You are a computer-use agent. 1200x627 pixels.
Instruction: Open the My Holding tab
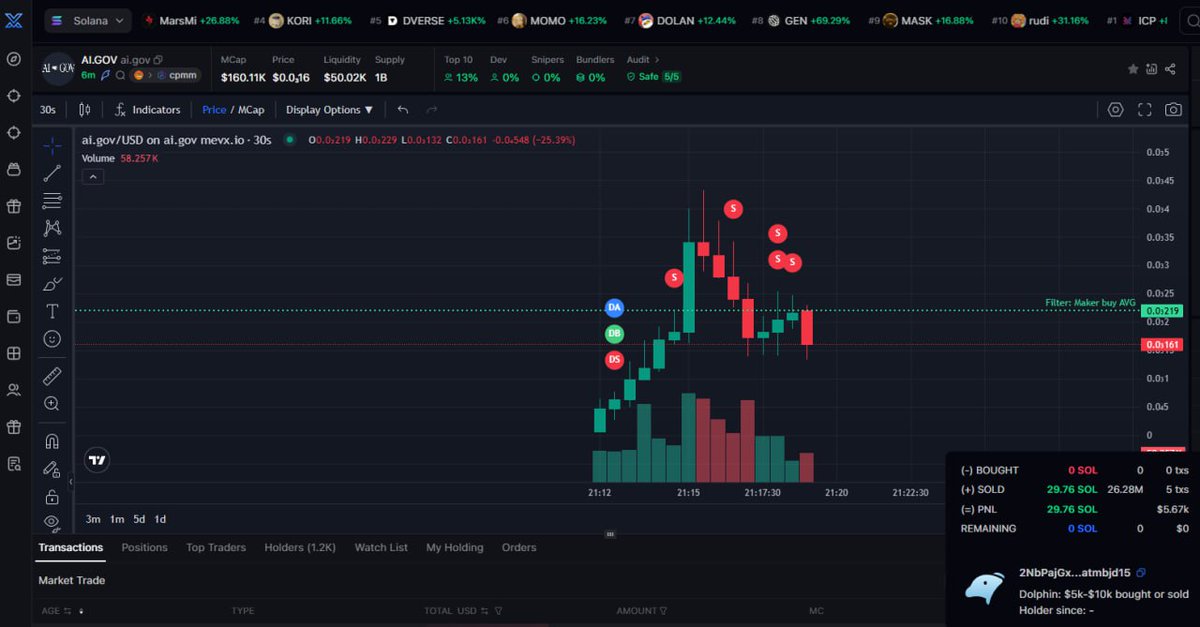click(x=455, y=547)
